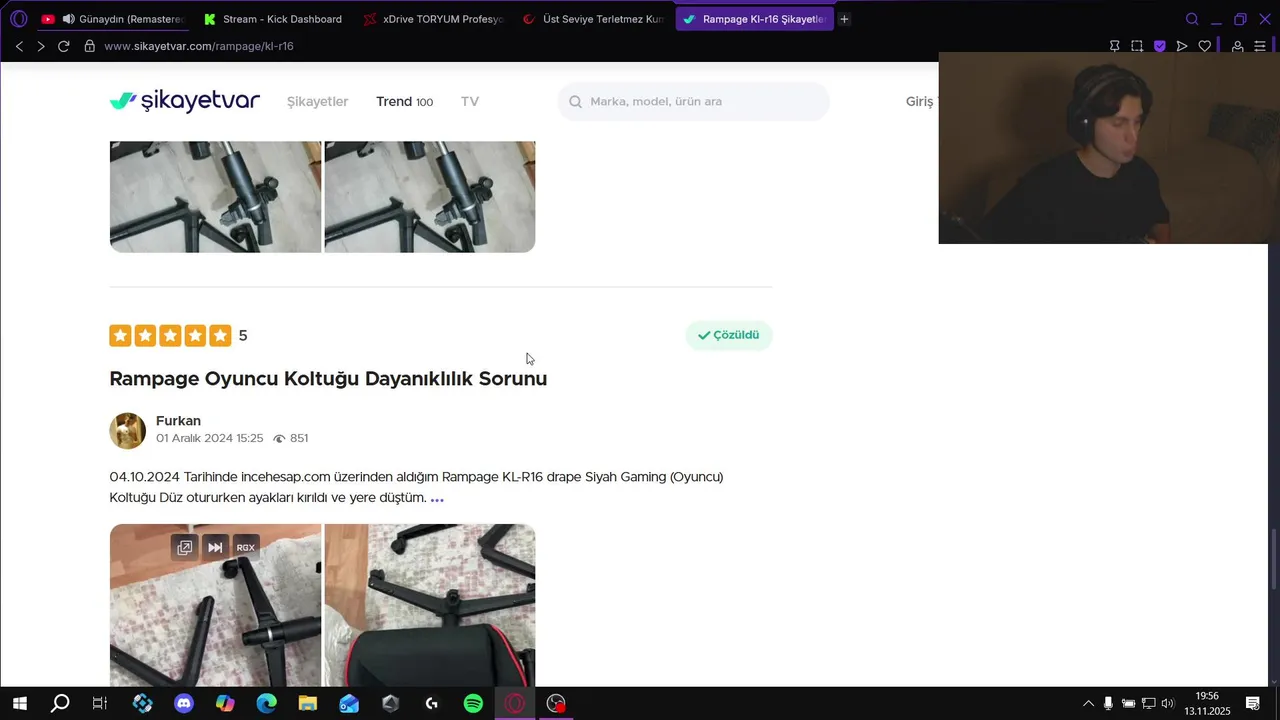Show hidden system tray icons
This screenshot has width=1280, height=720.
coord(1088,704)
